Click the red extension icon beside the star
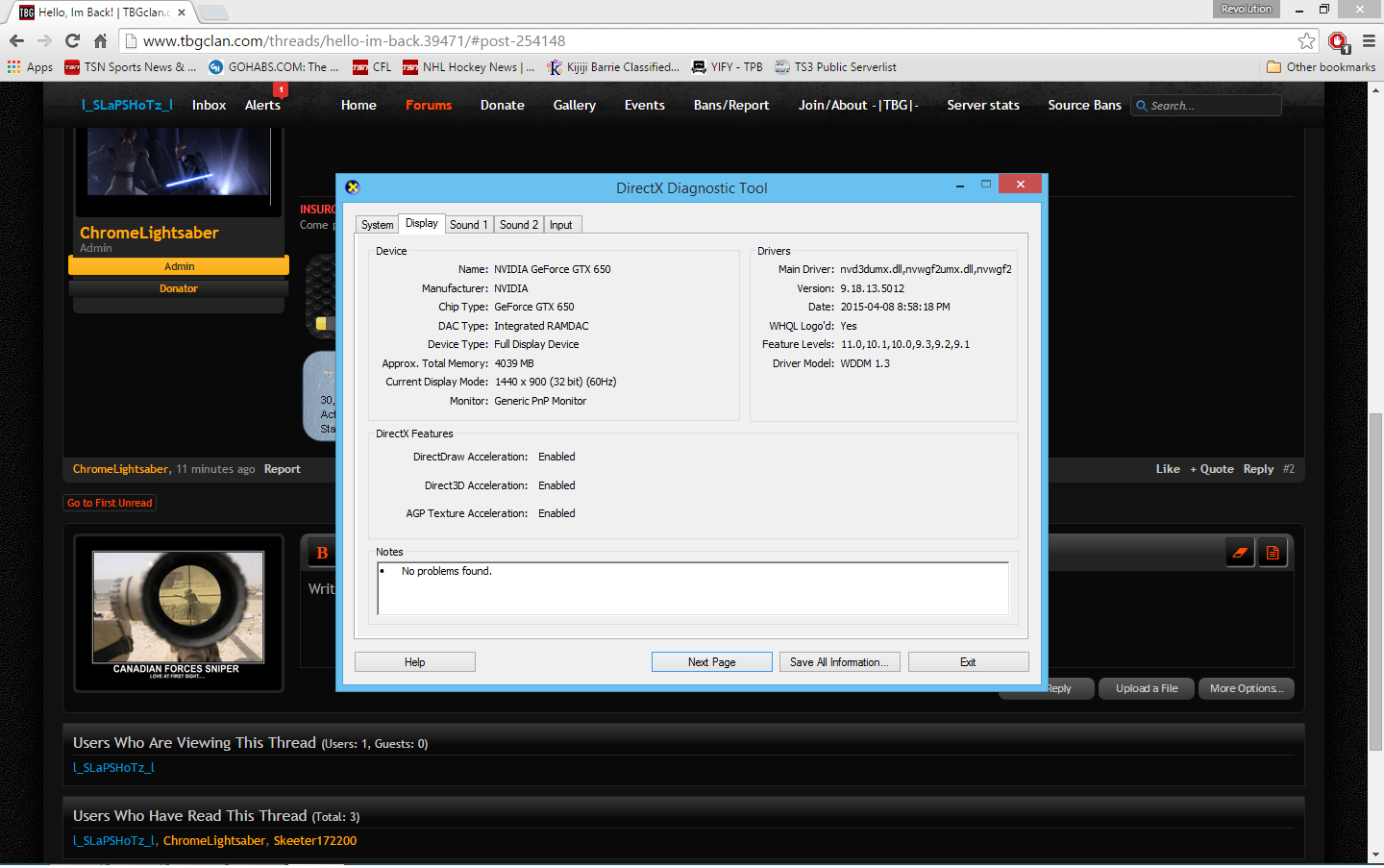The width and height of the screenshot is (1384, 868). click(x=1338, y=41)
